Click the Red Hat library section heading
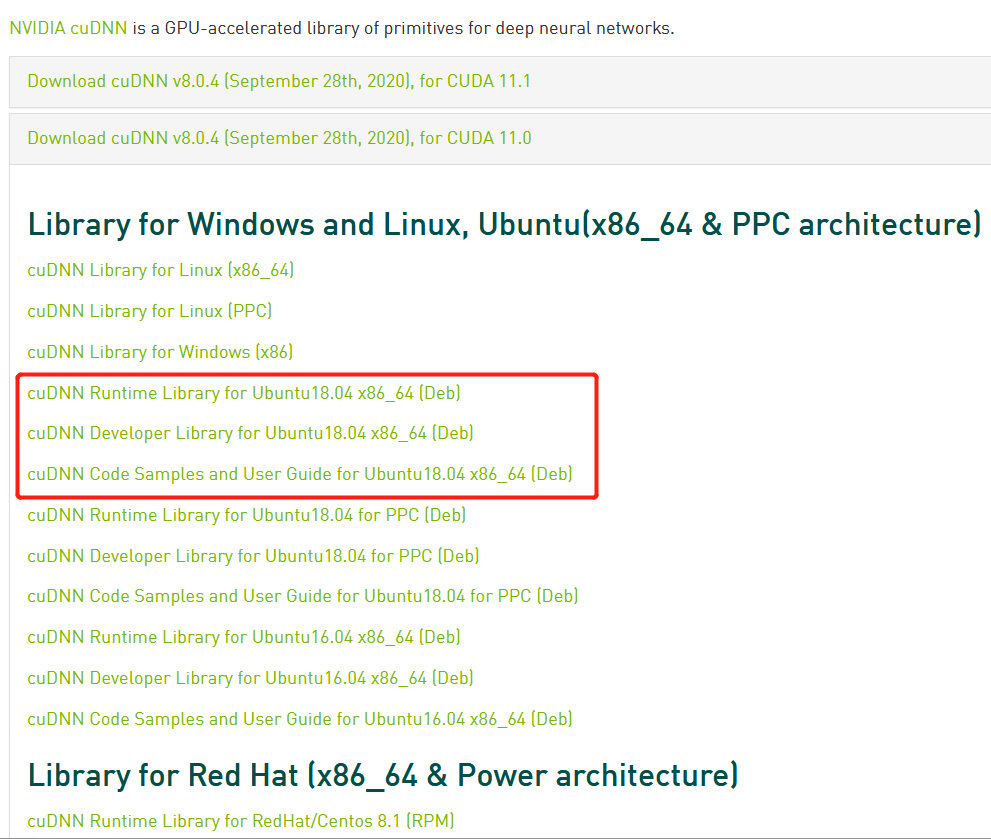Screen dimensions: 991x839 click(x=384, y=774)
